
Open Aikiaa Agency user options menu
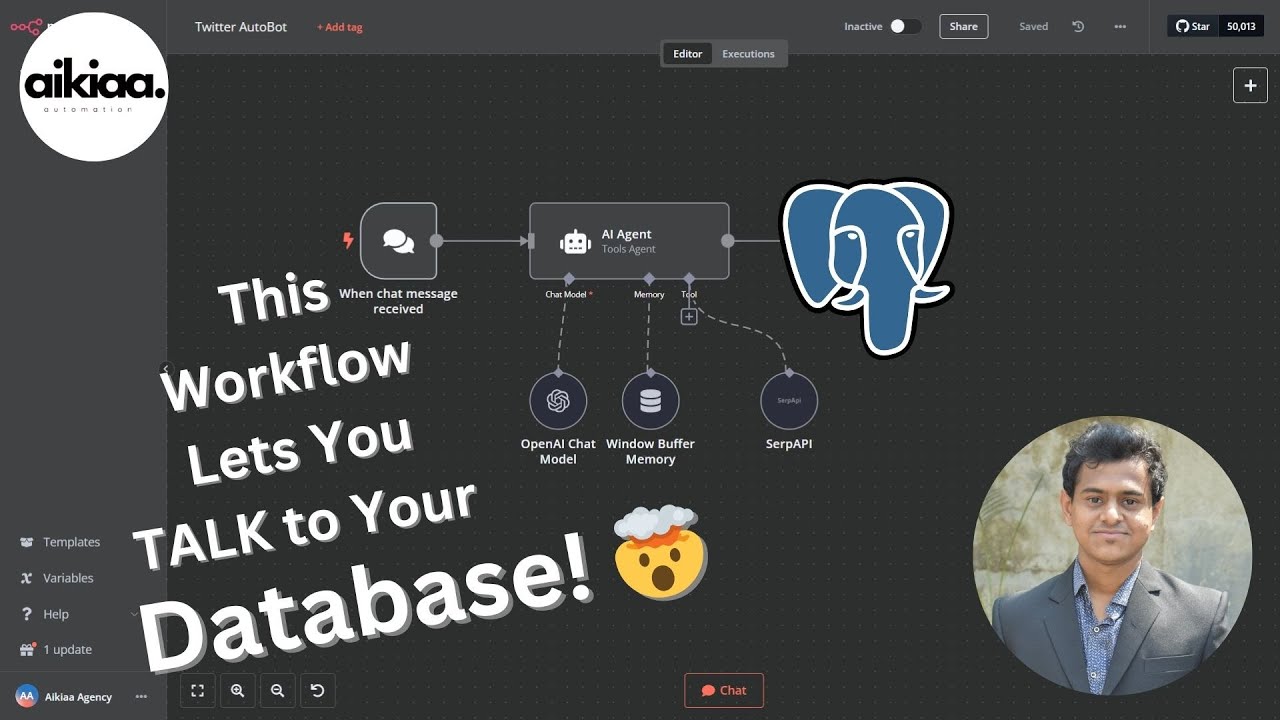pyautogui.click(x=141, y=697)
